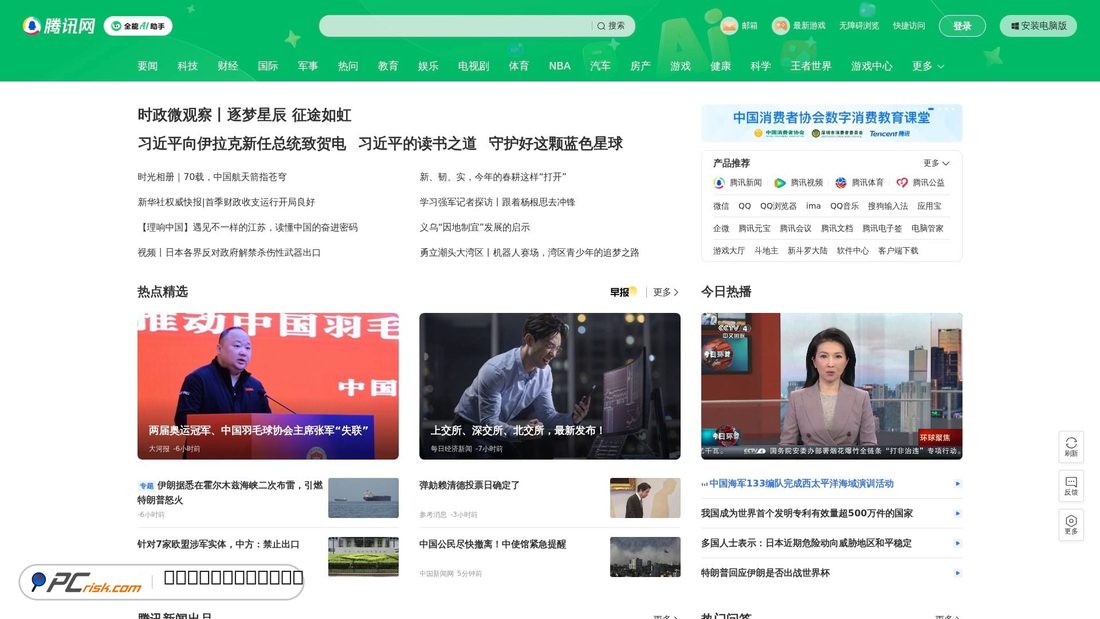
Task: Click the 登录 login button
Action: (962, 26)
